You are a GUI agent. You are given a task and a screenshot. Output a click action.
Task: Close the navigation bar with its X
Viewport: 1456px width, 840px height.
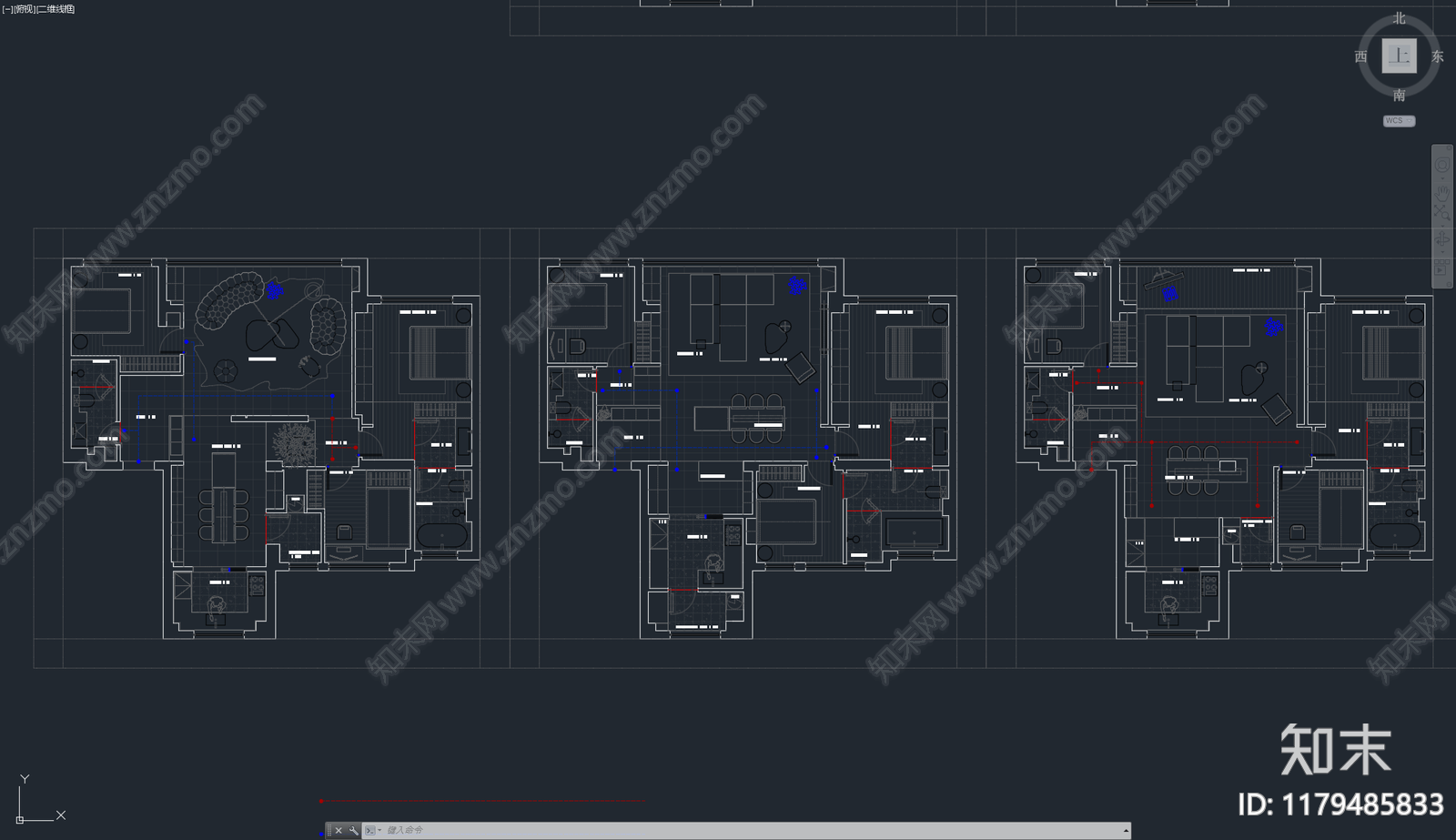point(1450,147)
